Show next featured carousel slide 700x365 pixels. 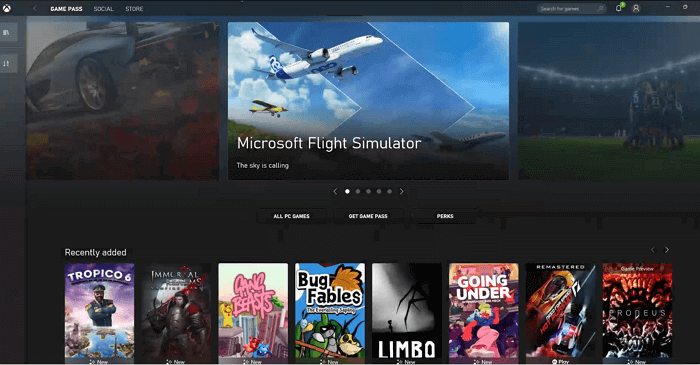(x=401, y=191)
